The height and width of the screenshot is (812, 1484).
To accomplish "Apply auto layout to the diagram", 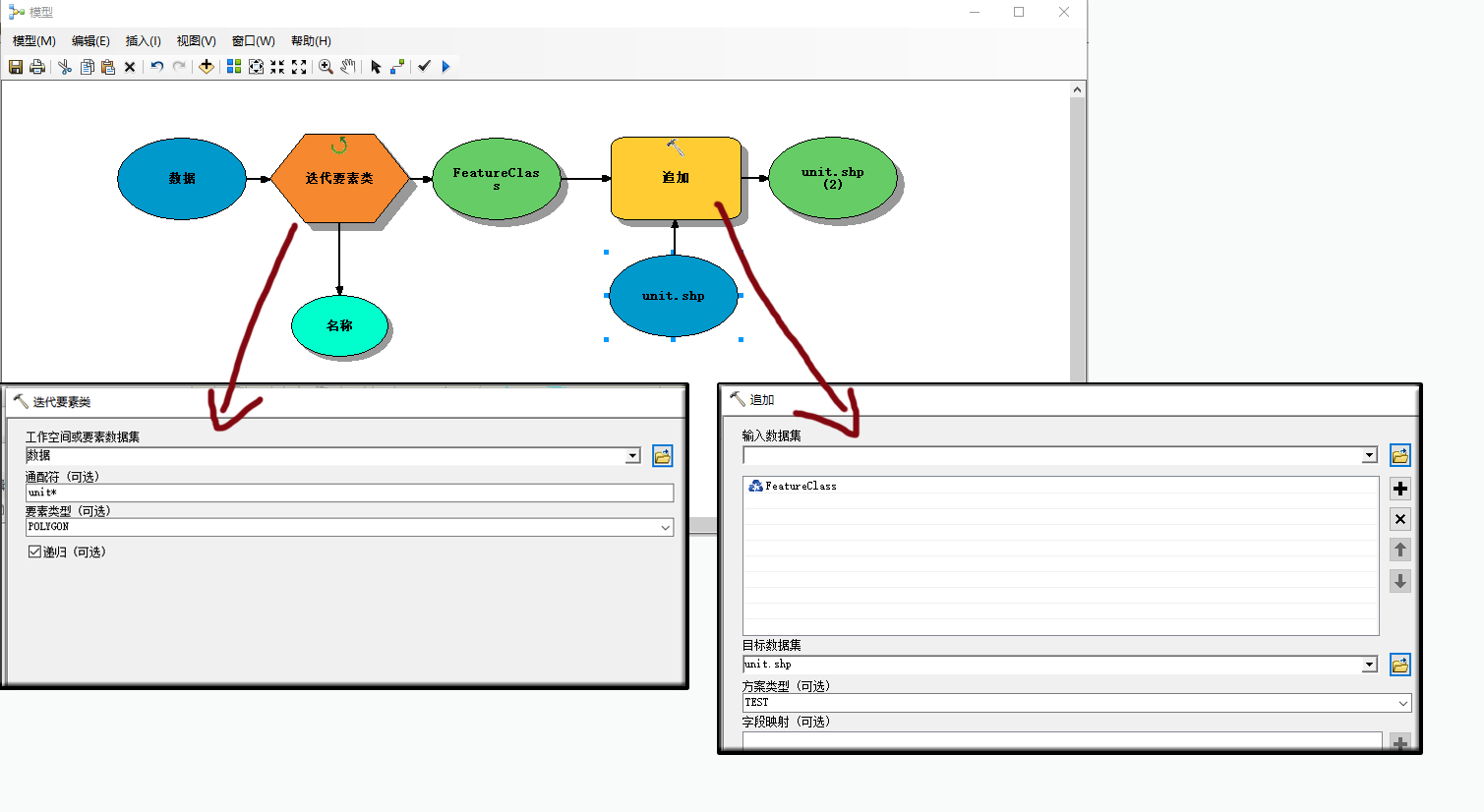I will tap(234, 67).
